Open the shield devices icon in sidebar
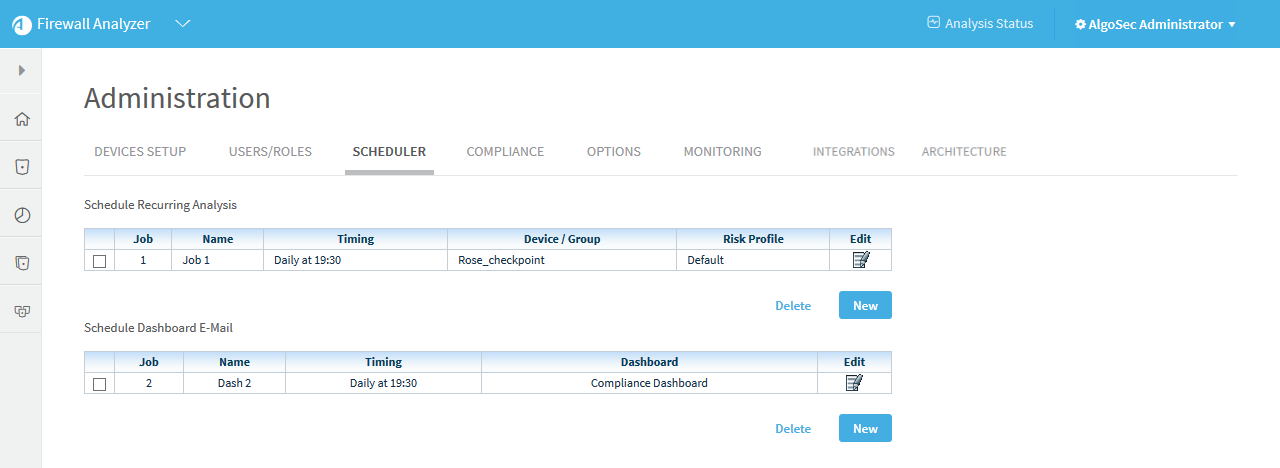Viewport: 1280px width, 468px height. (21, 167)
